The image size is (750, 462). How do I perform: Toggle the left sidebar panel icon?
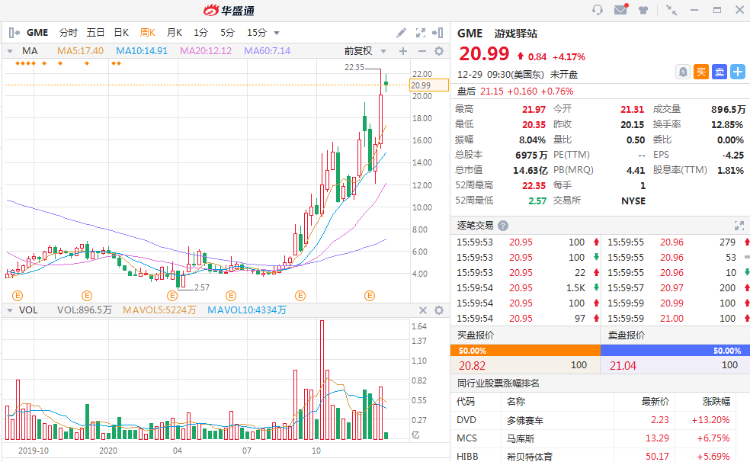[x=14, y=33]
